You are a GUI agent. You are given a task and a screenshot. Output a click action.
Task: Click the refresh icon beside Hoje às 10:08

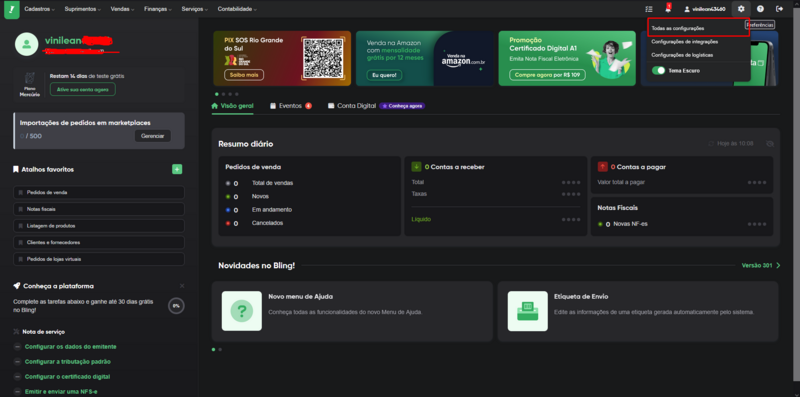711,144
